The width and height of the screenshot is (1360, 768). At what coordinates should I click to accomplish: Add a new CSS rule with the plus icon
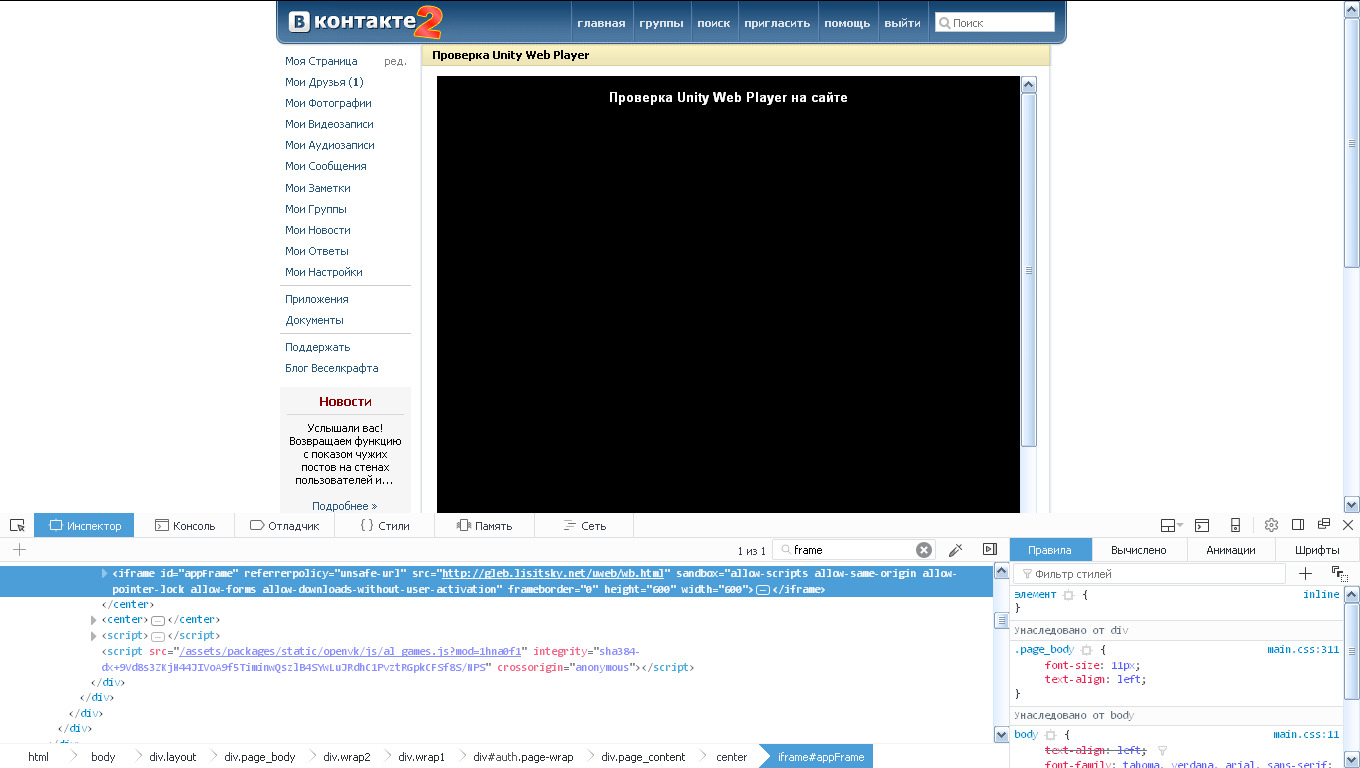(1305, 573)
